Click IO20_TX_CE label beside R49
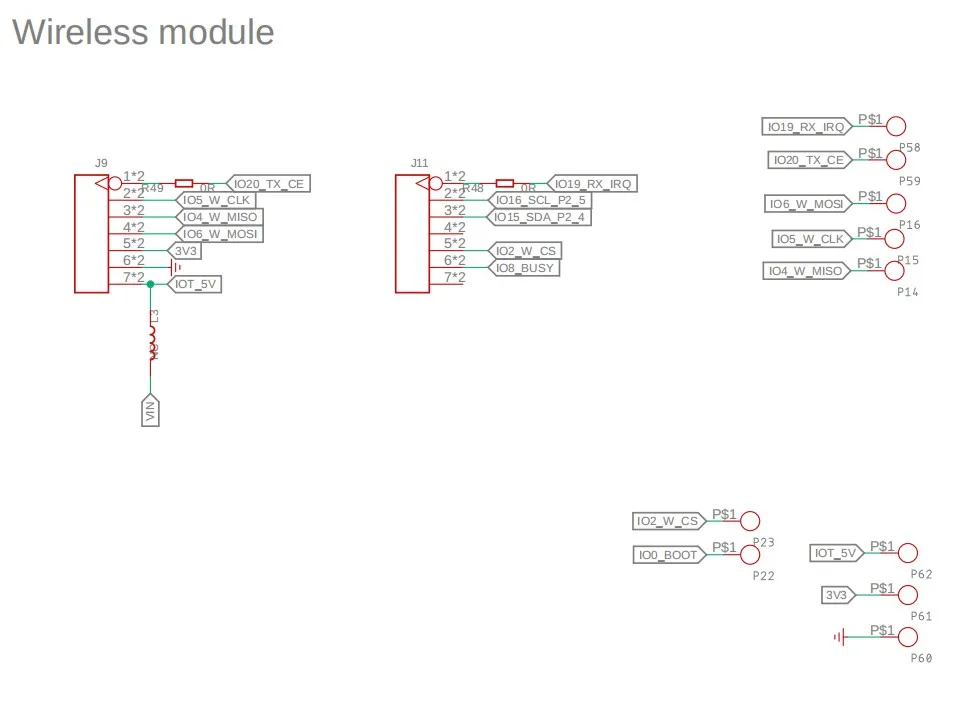955x705 pixels. [268, 184]
